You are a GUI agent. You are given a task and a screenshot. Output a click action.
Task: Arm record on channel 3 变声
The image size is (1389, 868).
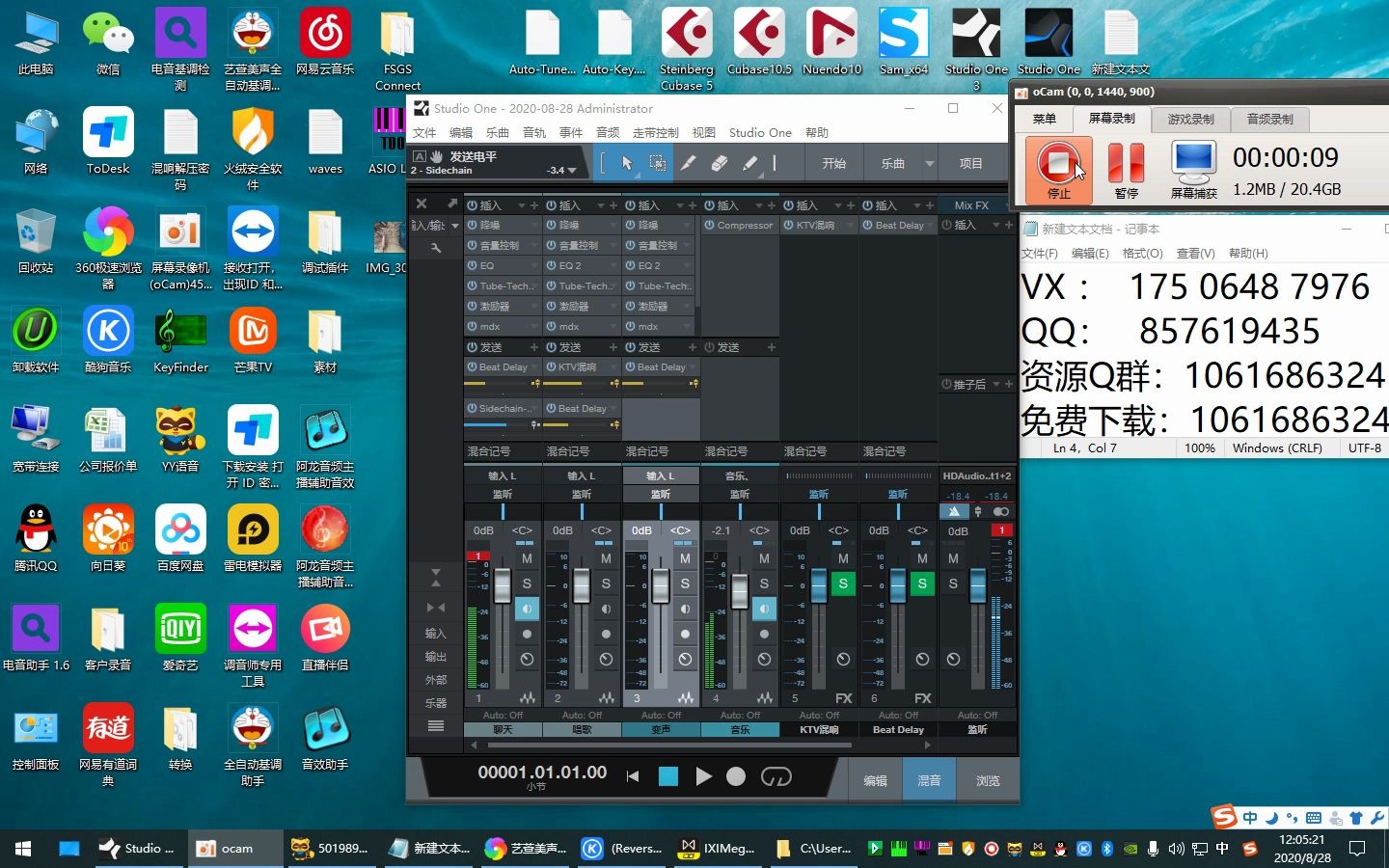pos(685,634)
